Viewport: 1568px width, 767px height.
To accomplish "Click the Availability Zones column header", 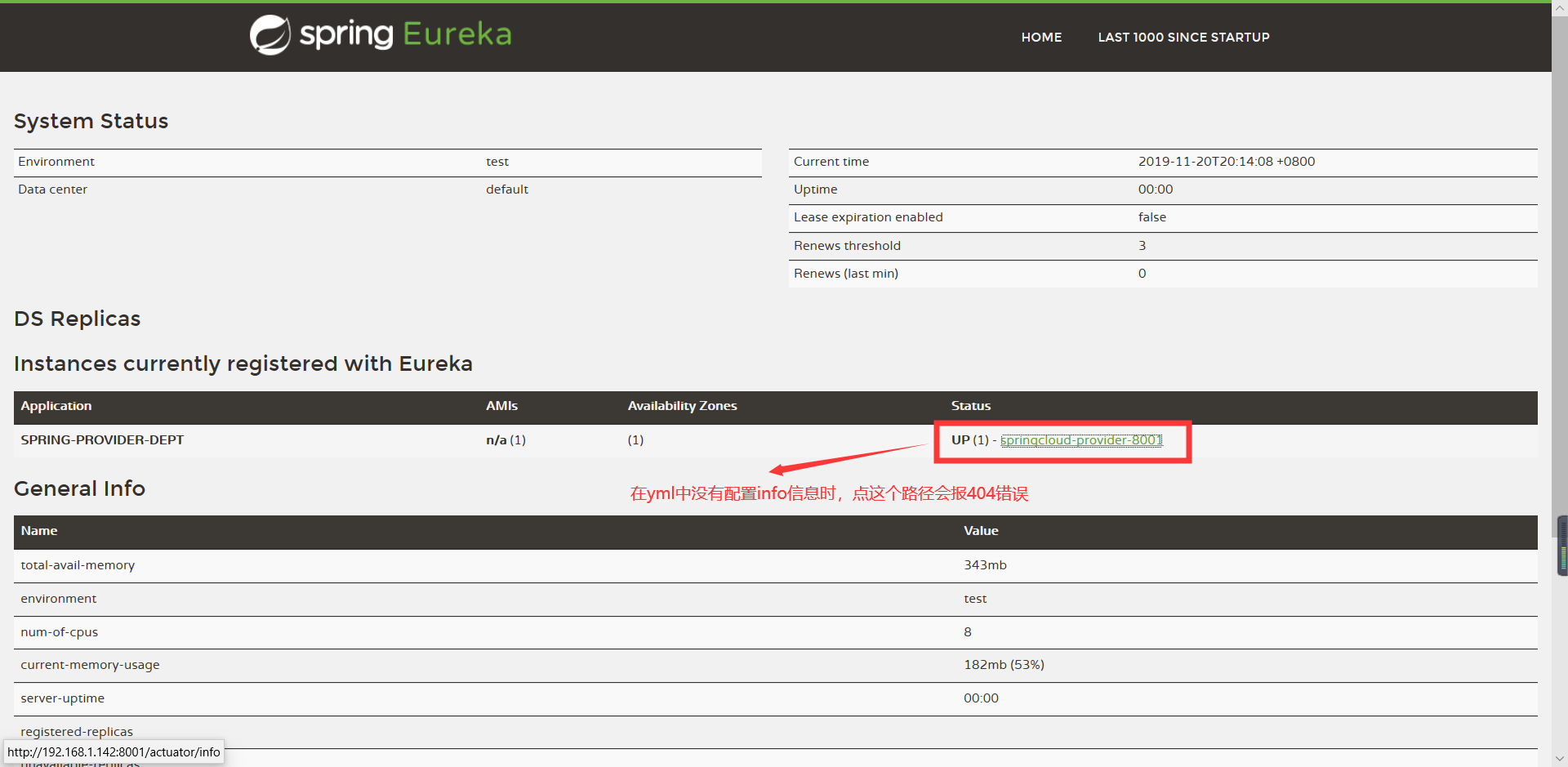I will point(682,406).
